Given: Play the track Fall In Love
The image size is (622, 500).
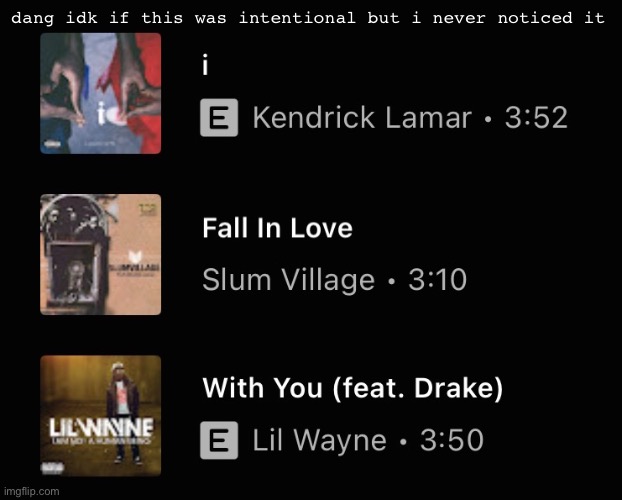Looking at the screenshot, I should click(x=277, y=228).
